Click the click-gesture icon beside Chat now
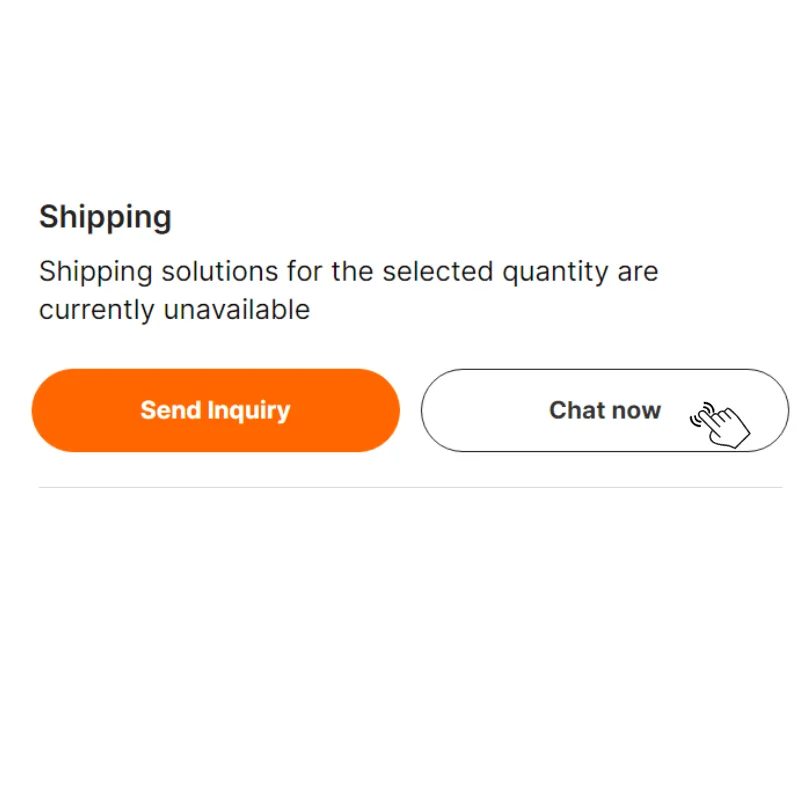 pyautogui.click(x=721, y=424)
